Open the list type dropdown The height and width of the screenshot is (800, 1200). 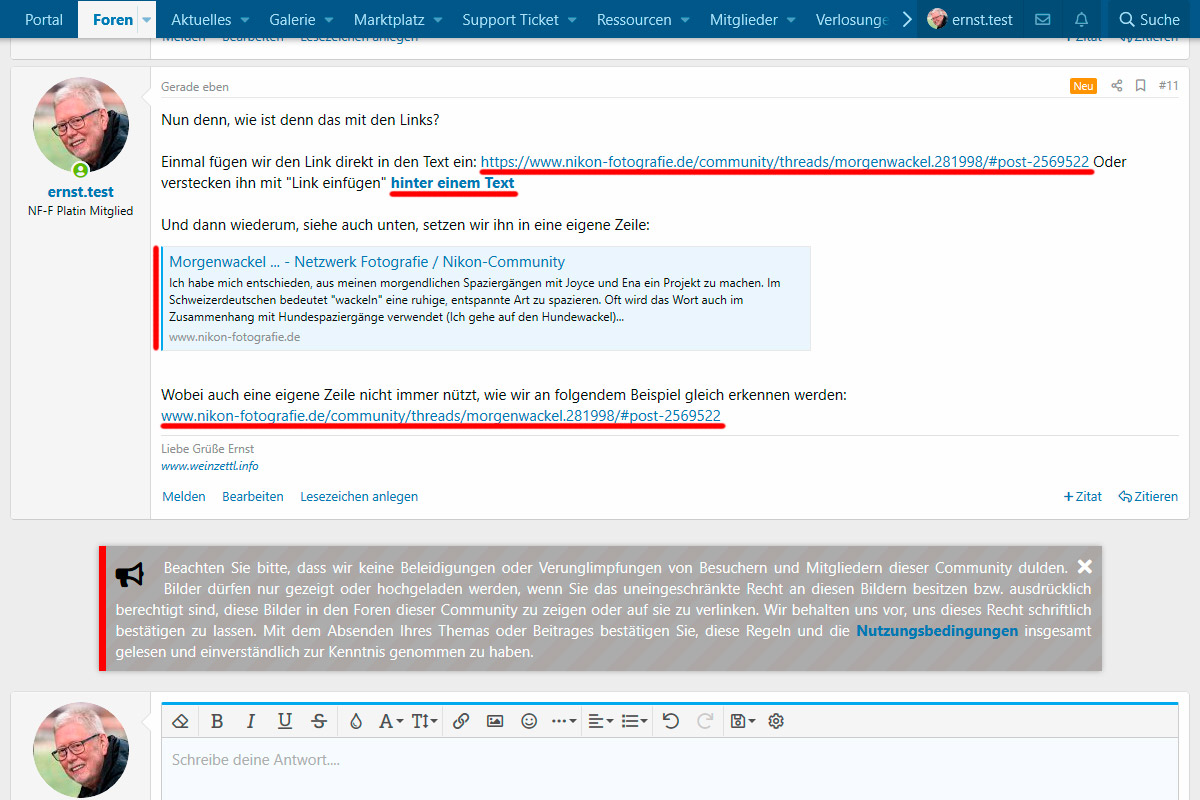point(634,721)
